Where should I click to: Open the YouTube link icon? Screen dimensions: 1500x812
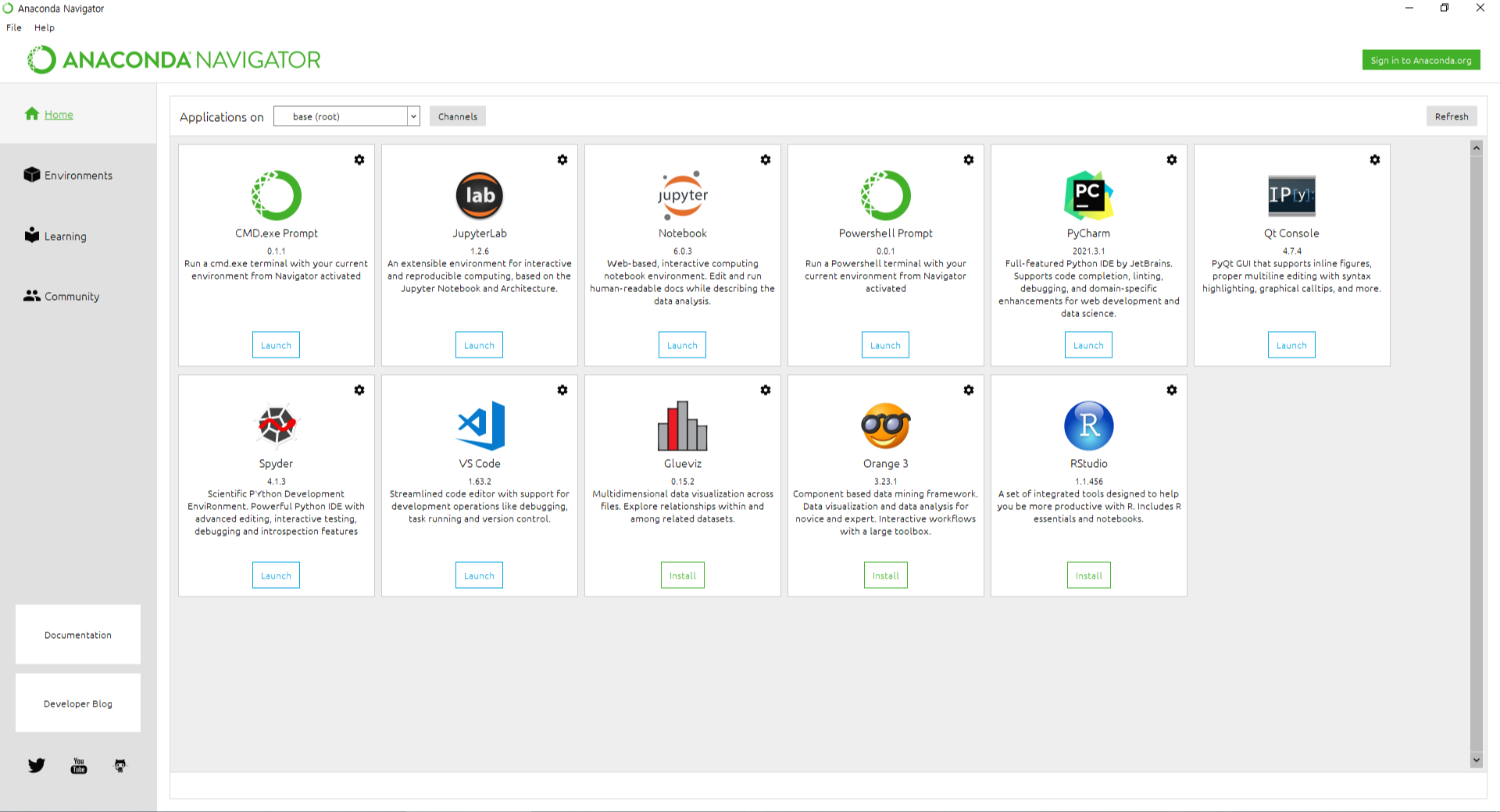[79, 766]
